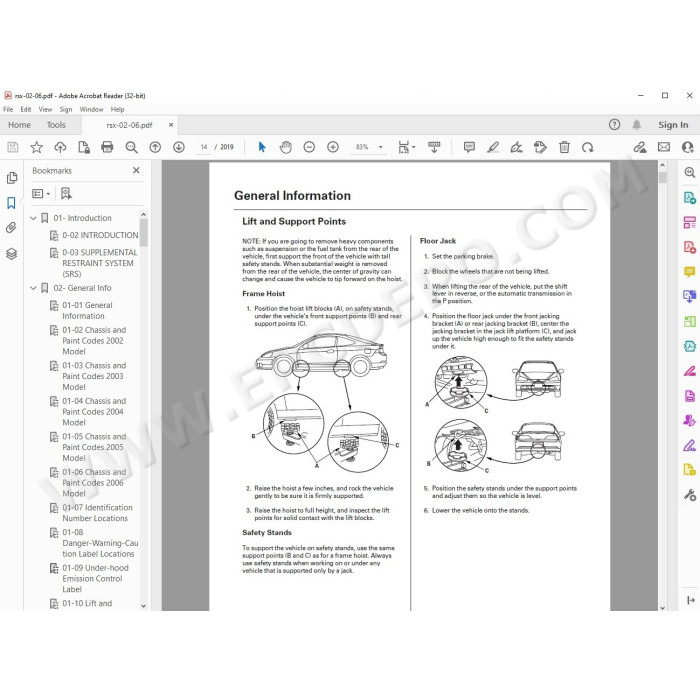Collapse the 02- General Info bookmark
The height and width of the screenshot is (700, 700).
[x=33, y=288]
